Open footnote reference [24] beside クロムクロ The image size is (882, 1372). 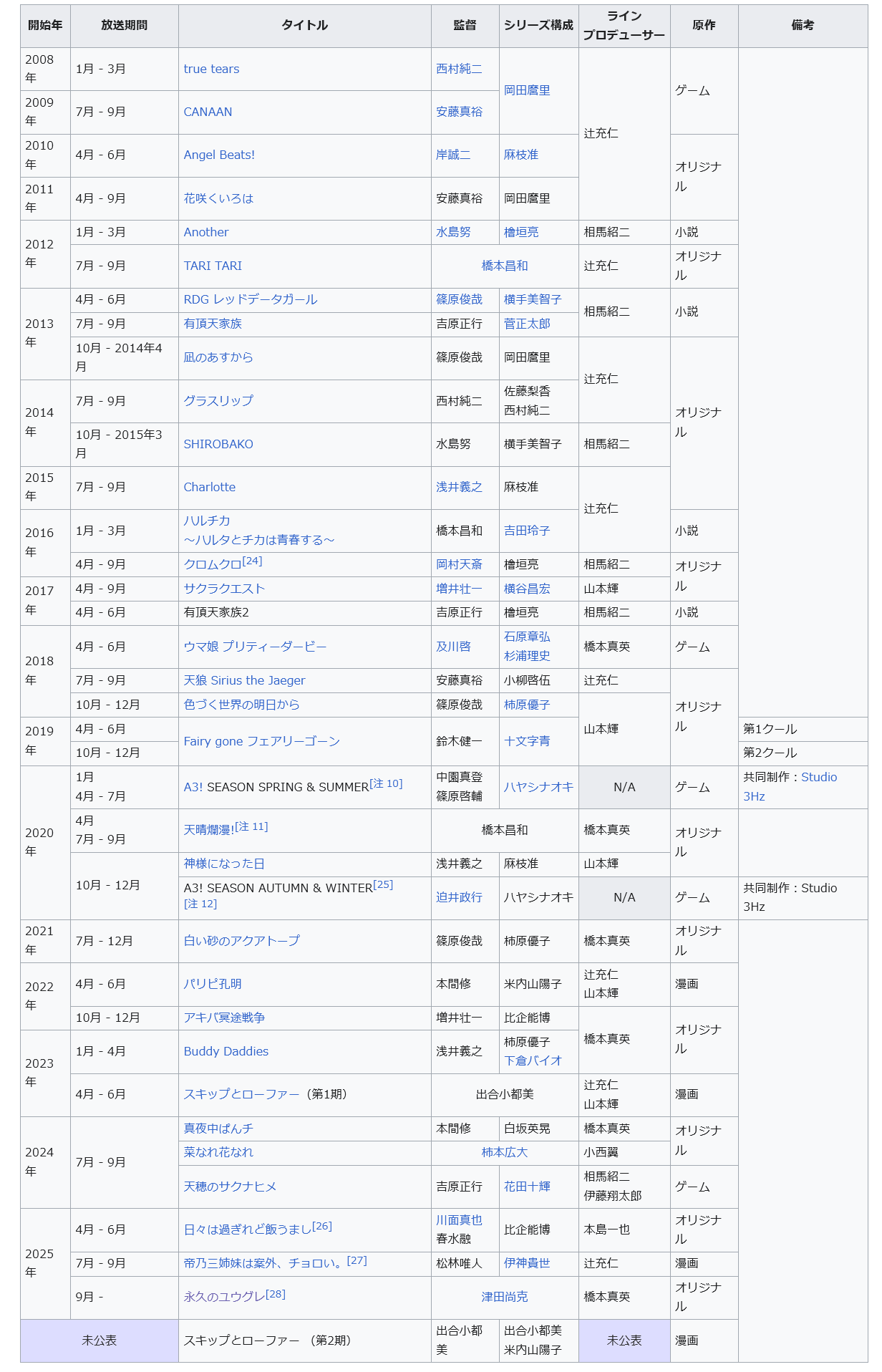(252, 561)
